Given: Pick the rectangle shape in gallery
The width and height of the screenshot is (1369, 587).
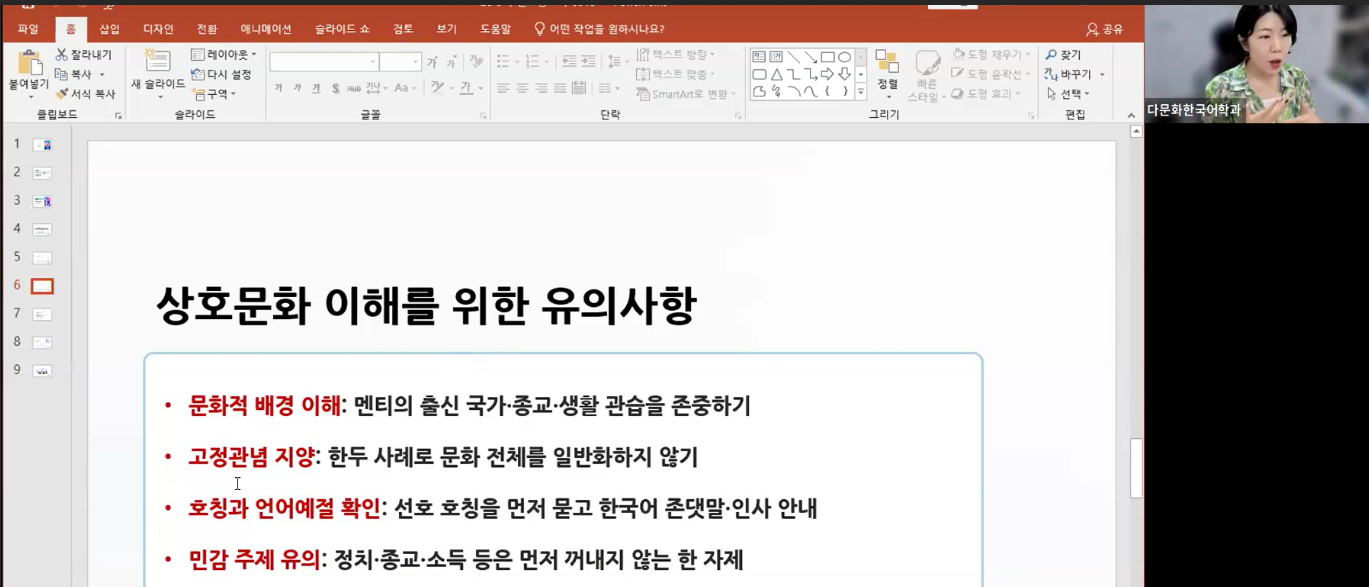Looking at the screenshot, I should click(x=827, y=57).
